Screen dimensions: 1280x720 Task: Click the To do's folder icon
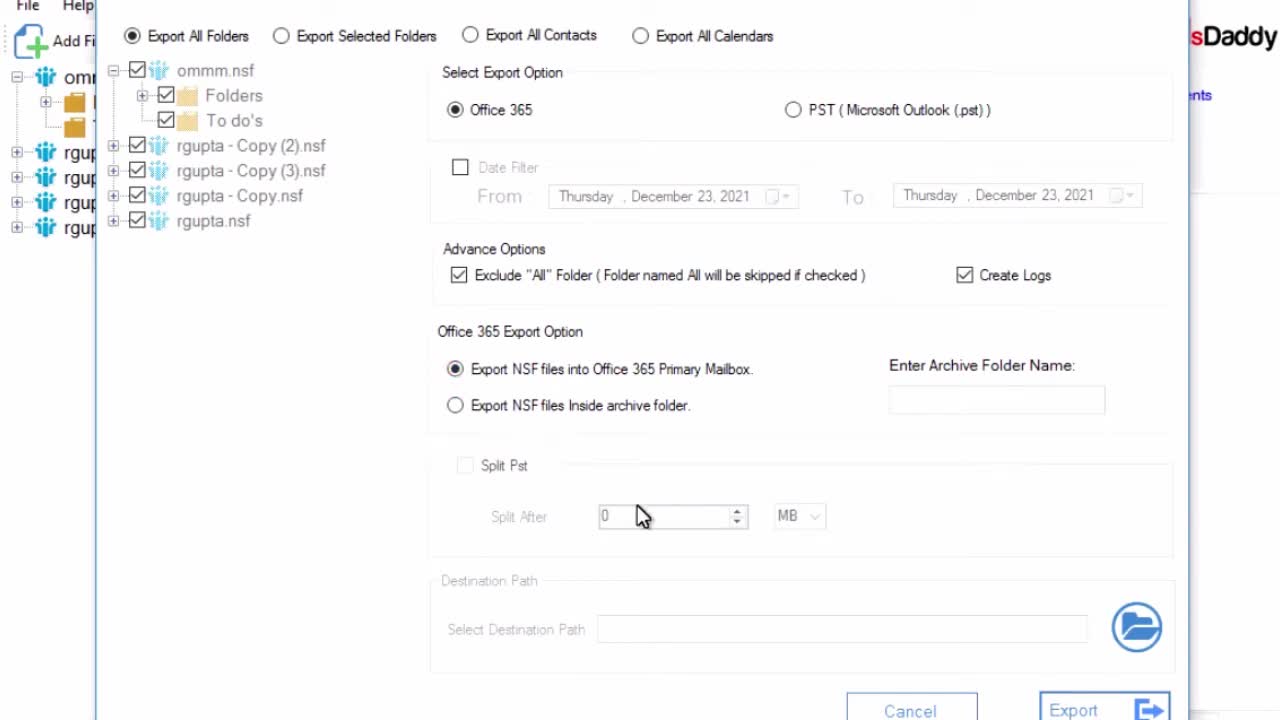(188, 121)
